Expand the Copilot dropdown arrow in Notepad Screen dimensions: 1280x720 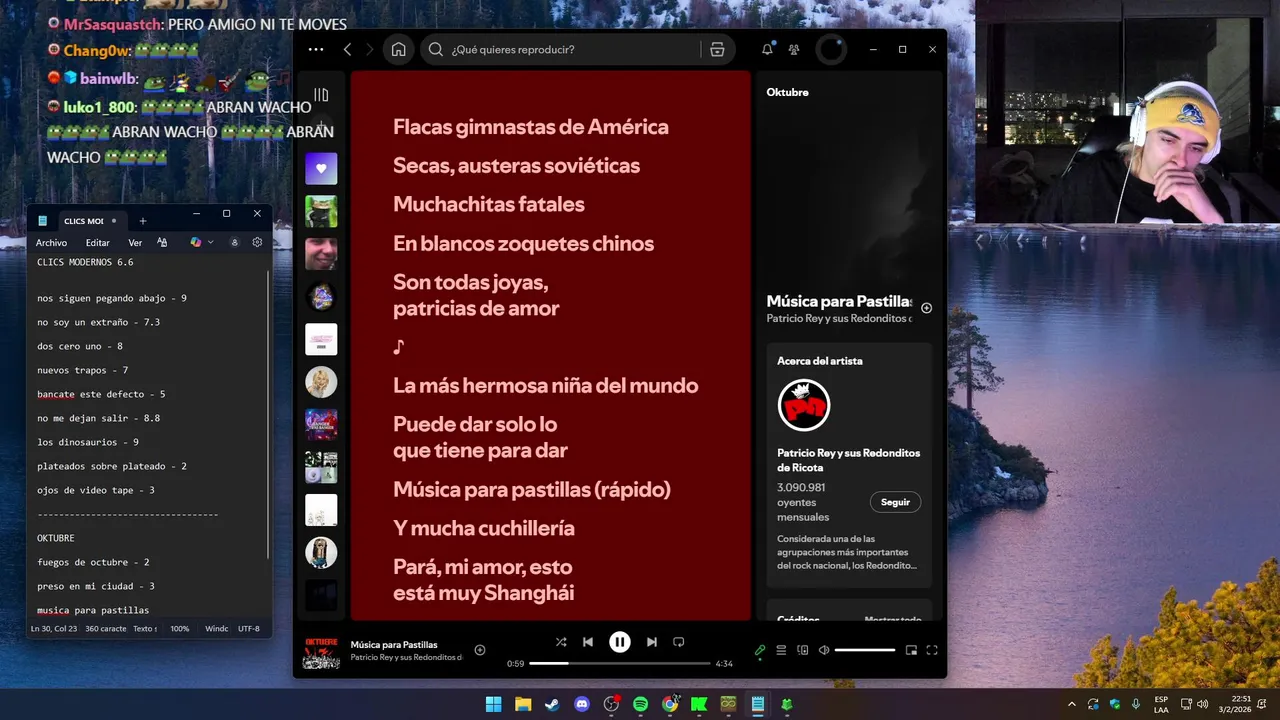tap(210, 243)
